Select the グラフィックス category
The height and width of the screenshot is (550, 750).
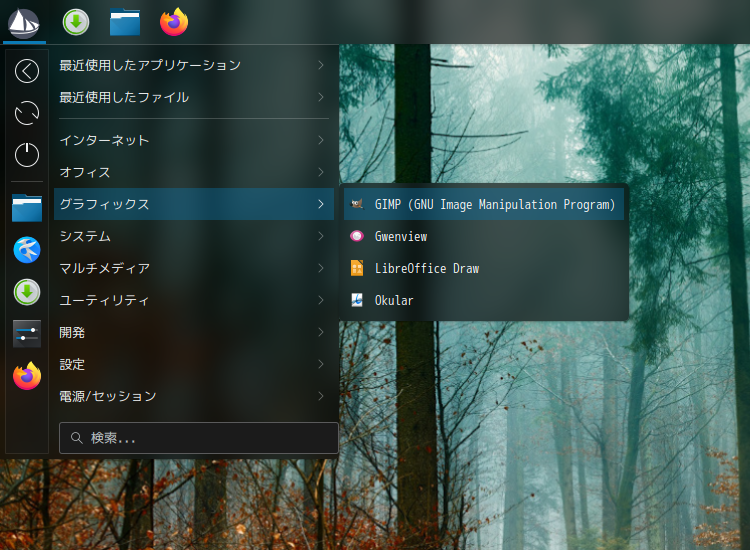click(x=194, y=204)
